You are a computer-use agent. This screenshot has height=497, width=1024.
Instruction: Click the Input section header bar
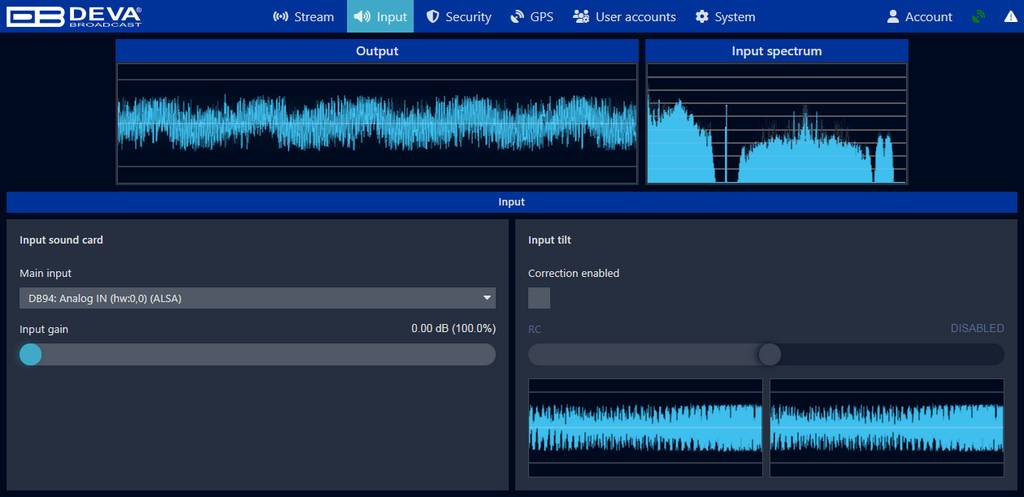(x=511, y=202)
